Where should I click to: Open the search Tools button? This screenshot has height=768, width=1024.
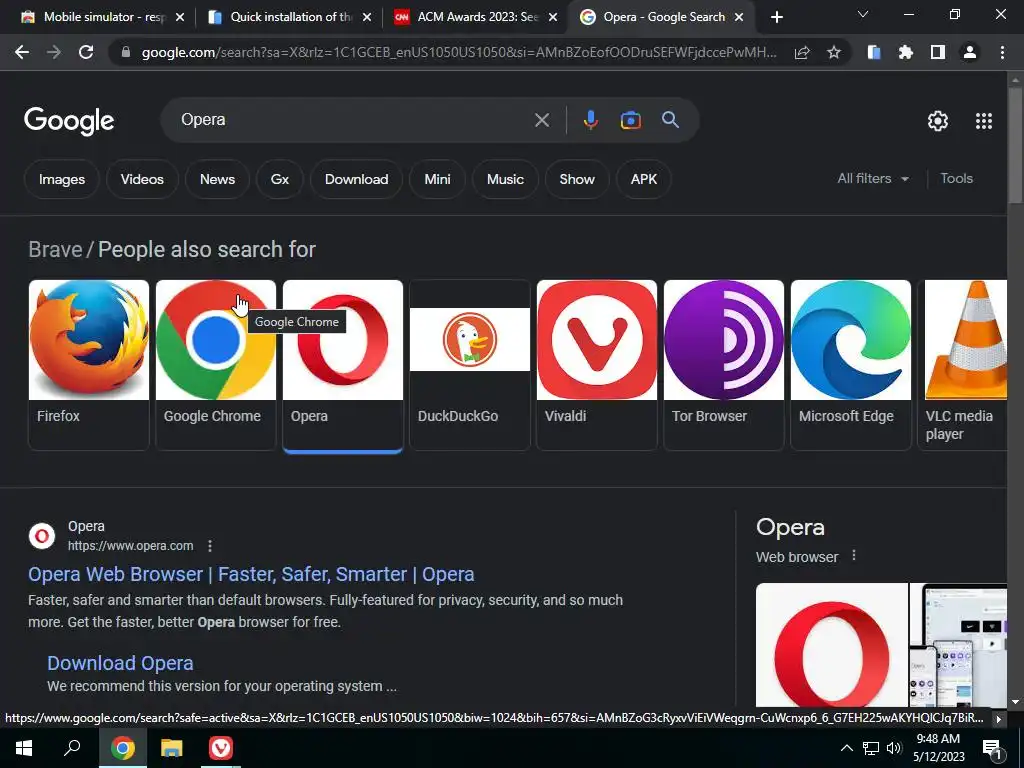[956, 178]
